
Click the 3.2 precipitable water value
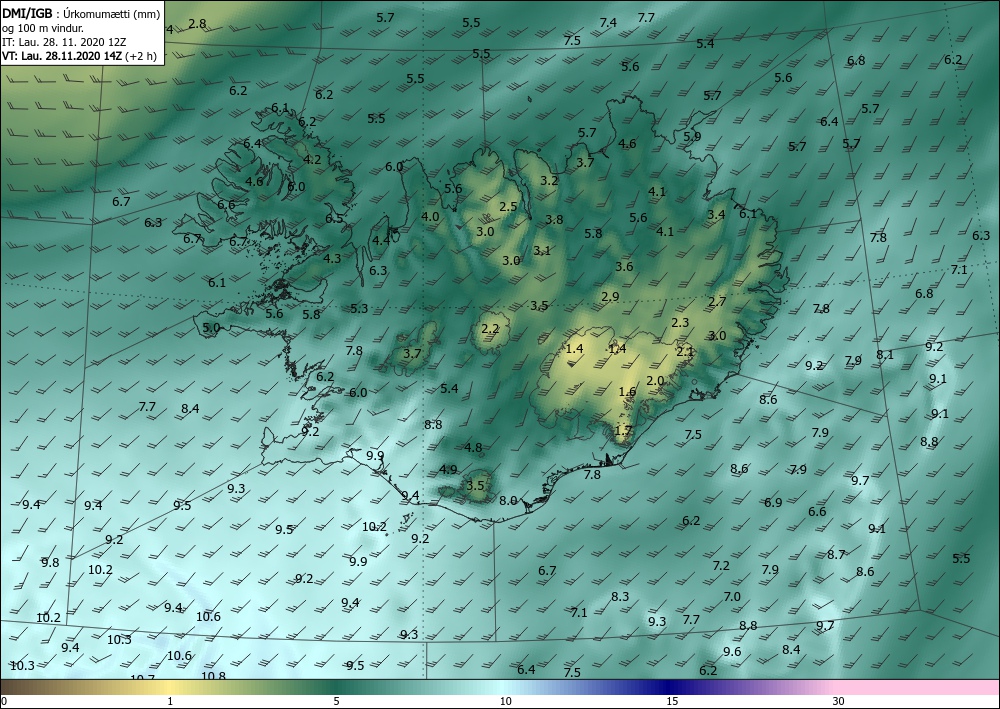pos(549,180)
